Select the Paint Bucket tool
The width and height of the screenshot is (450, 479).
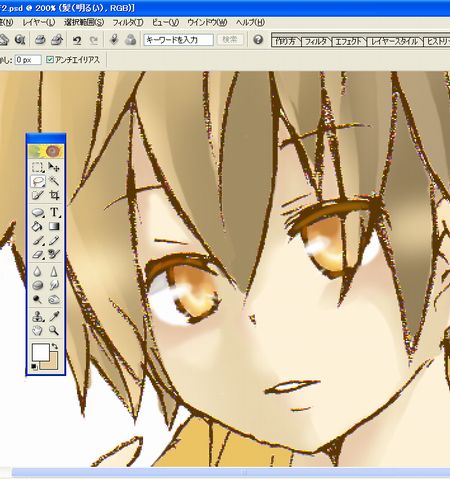(37, 226)
